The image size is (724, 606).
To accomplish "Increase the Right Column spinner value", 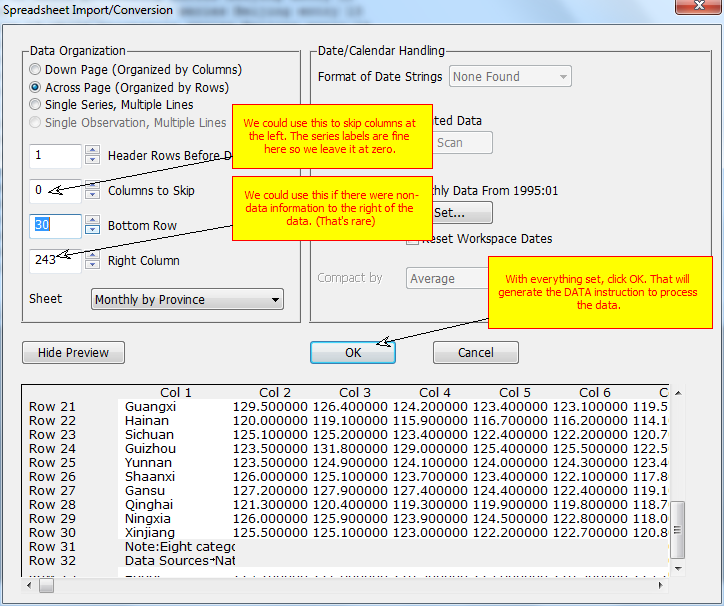I will coord(92,255).
